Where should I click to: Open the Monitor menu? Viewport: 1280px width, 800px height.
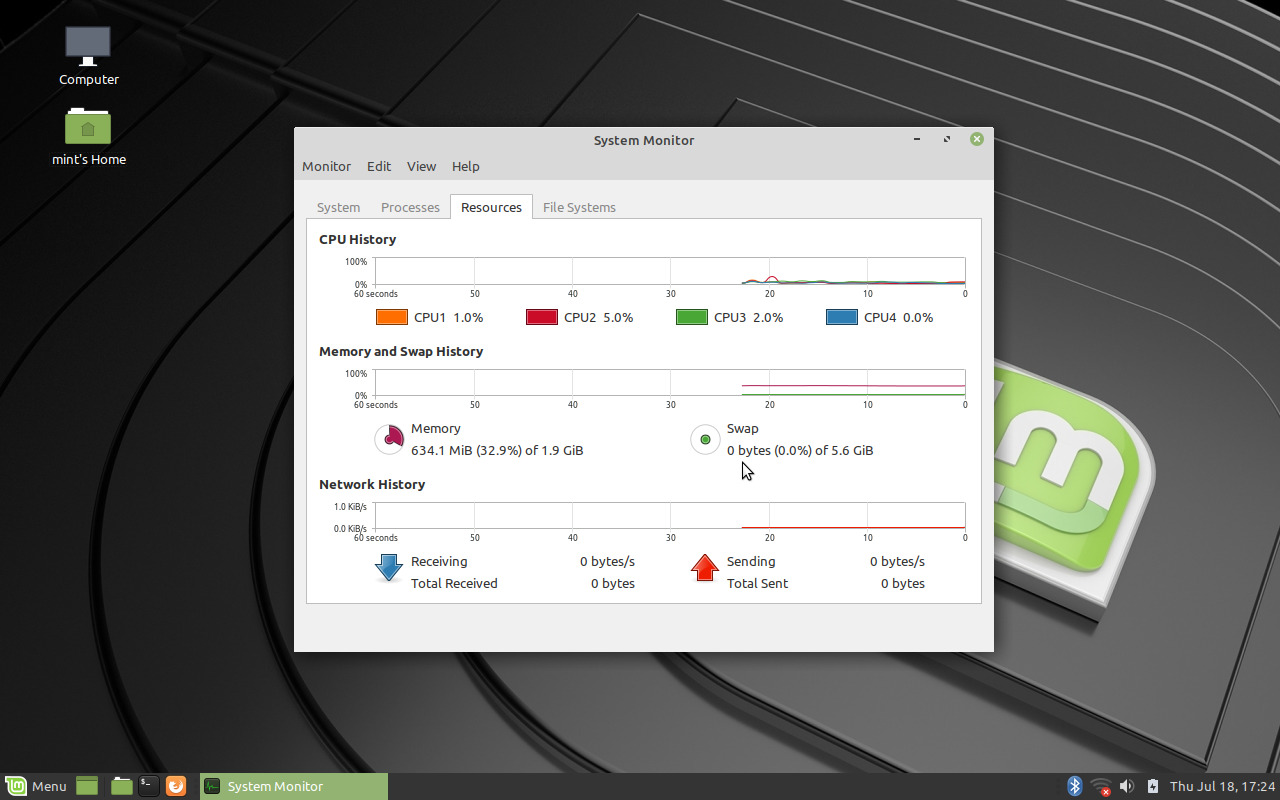click(x=326, y=166)
